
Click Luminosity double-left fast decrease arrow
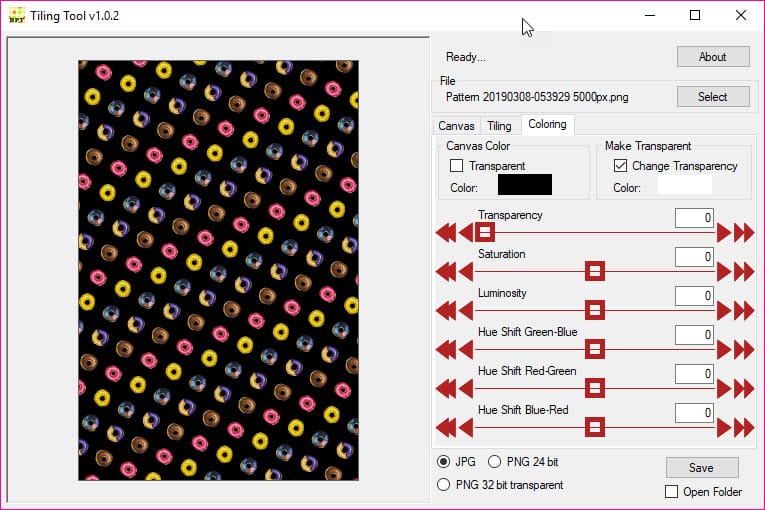(446, 311)
